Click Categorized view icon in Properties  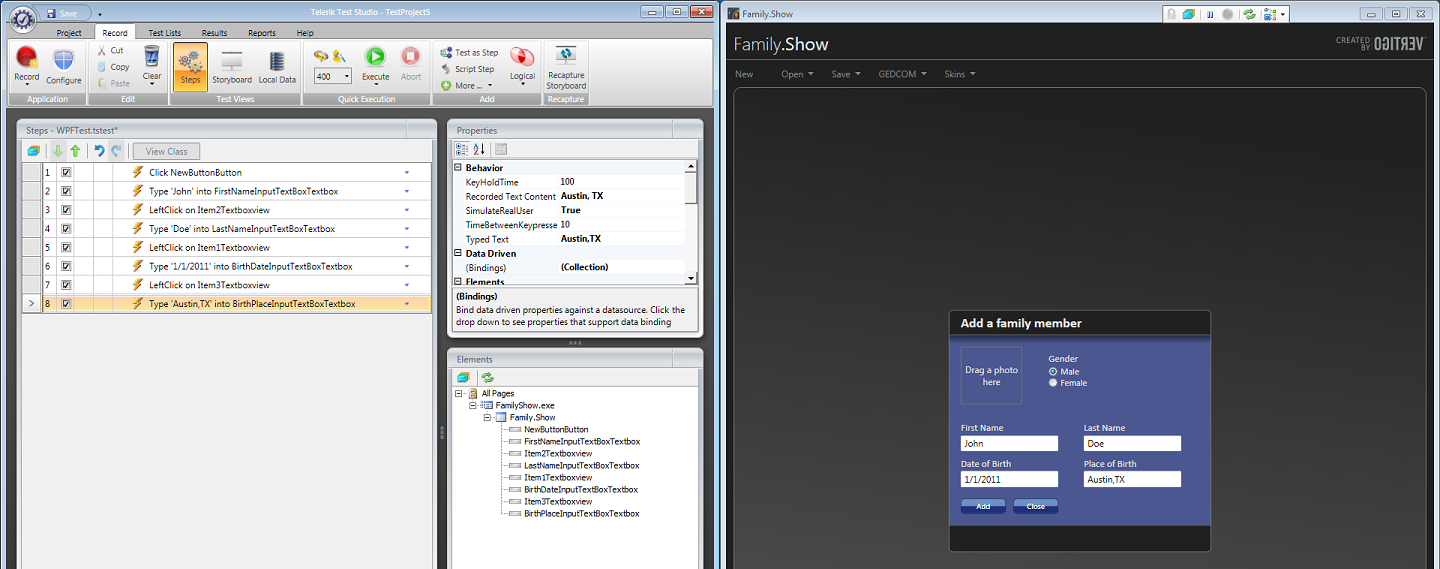coord(461,149)
